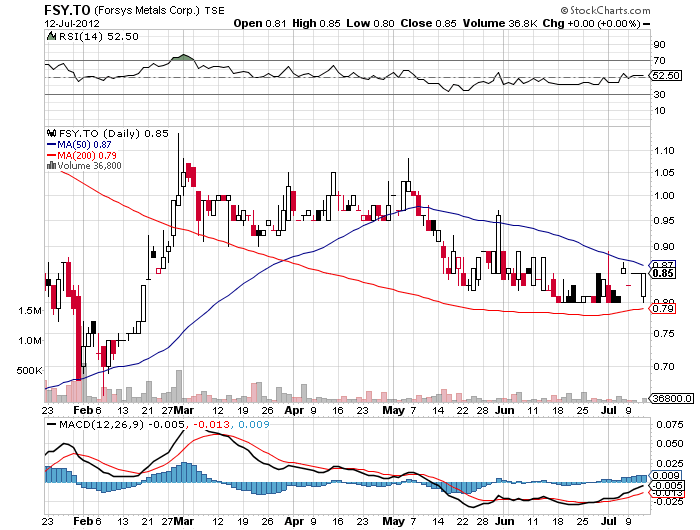Click the 1.10 price axis label
The image size is (700, 530).
(x=664, y=150)
